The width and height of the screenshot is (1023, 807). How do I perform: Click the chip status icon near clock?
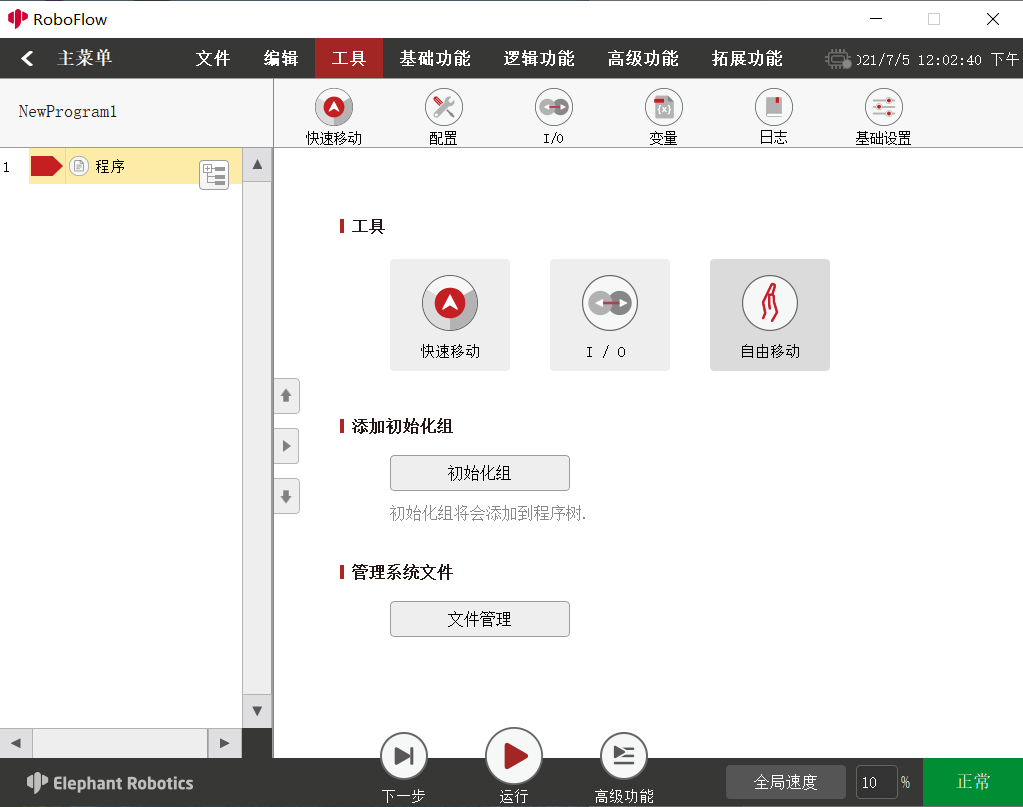[838, 59]
